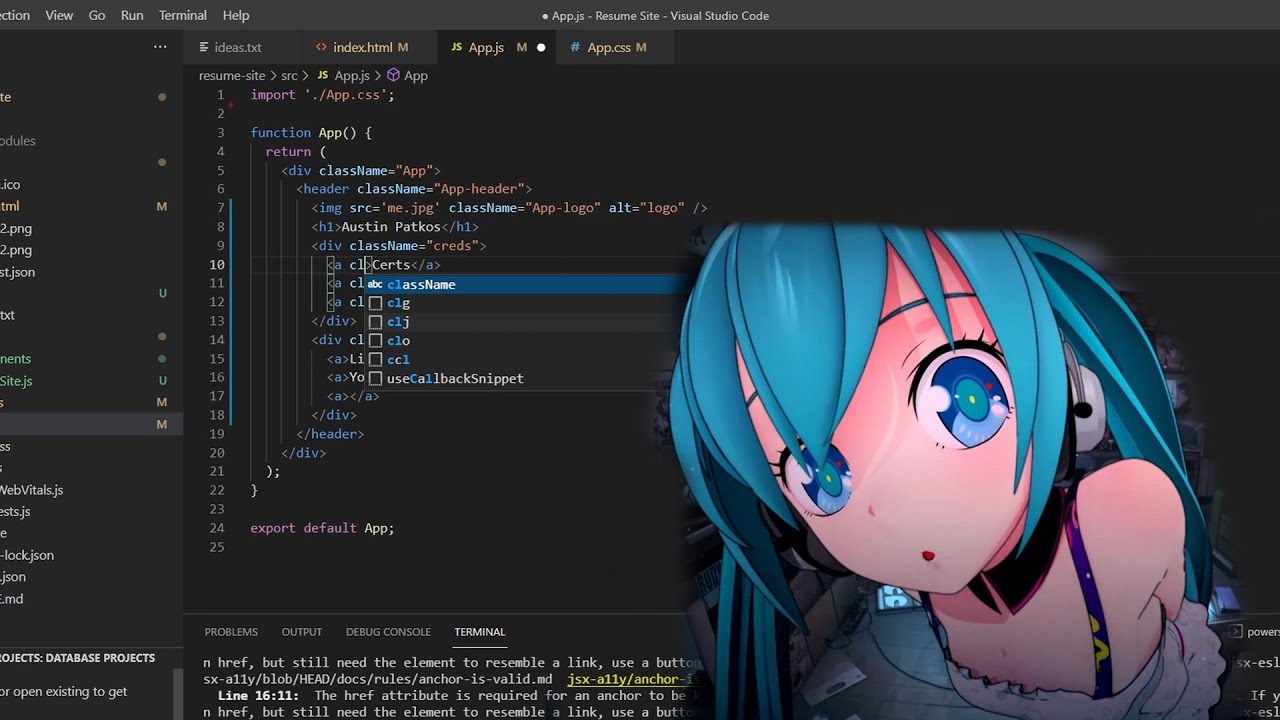This screenshot has height=720, width=1280.
Task: Open the ests.js file in explorer
Action: pyautogui.click(x=15, y=512)
